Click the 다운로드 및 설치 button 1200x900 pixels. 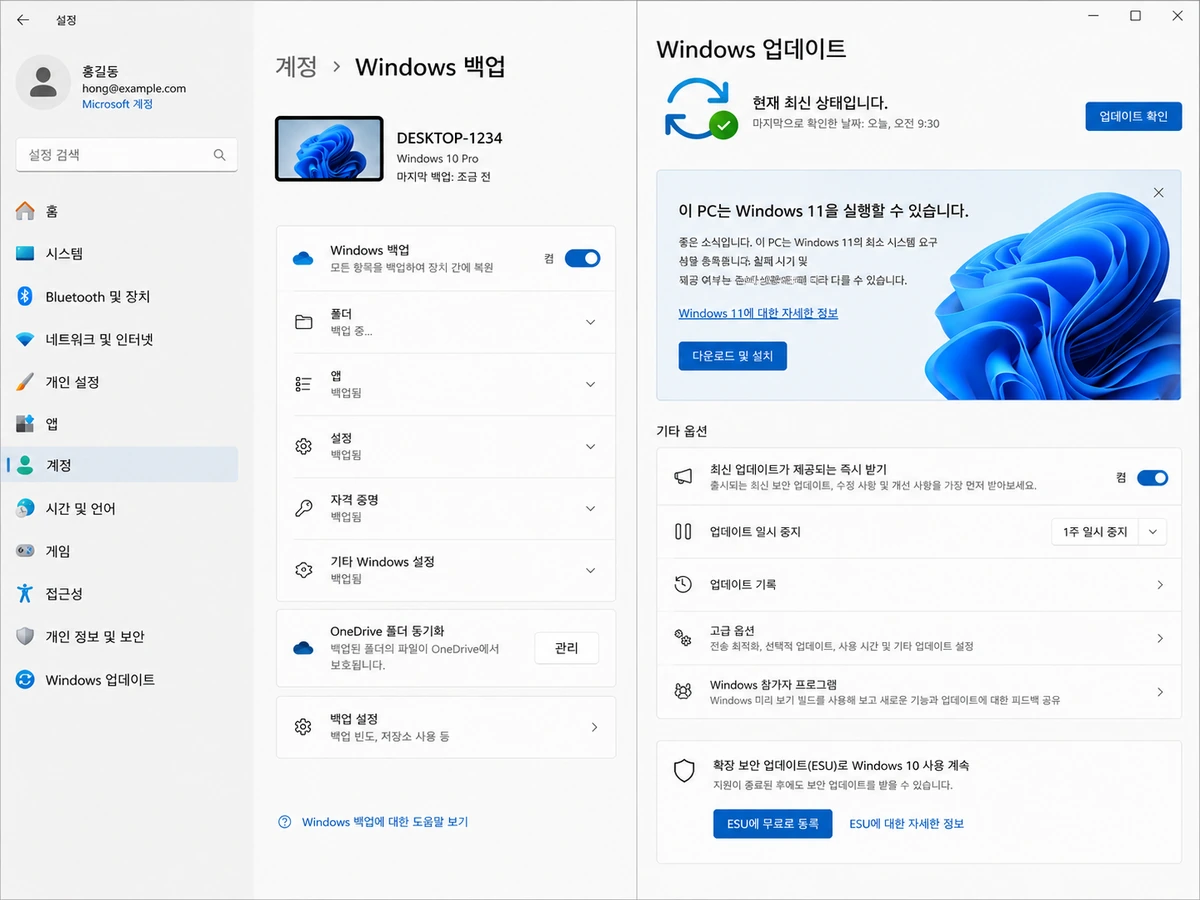(x=732, y=356)
